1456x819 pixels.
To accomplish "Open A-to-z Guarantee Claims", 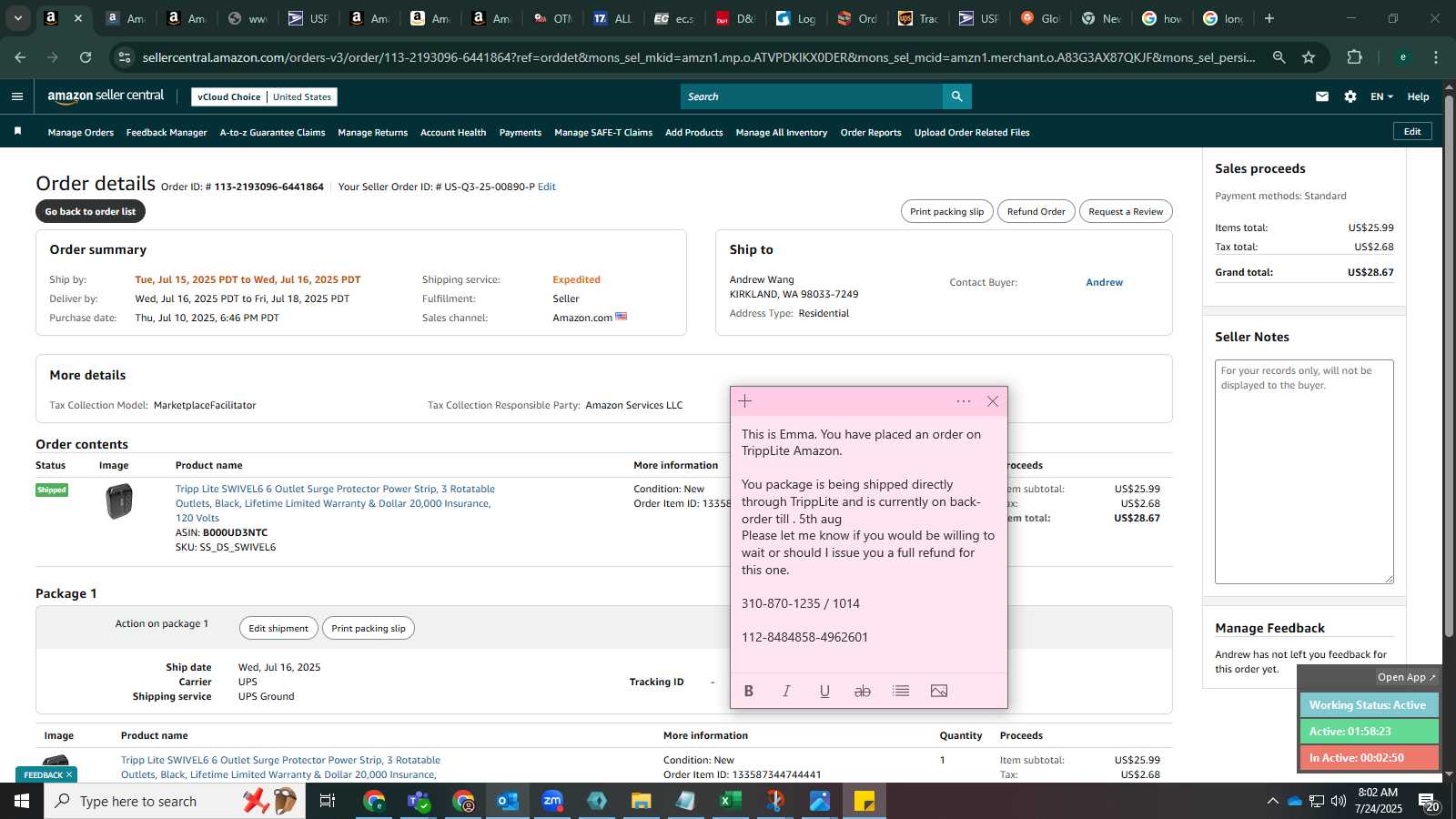I will point(272,132).
